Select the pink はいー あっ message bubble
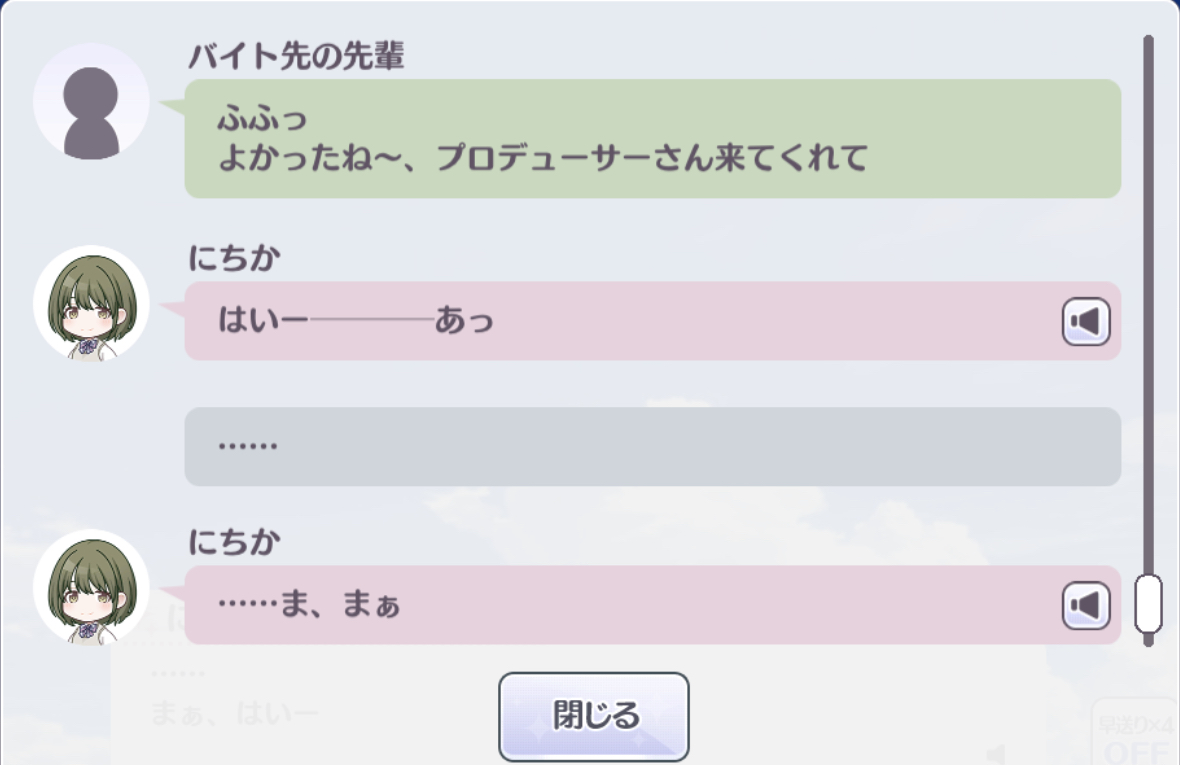Viewport: 1180px width, 765px height. [x=652, y=321]
